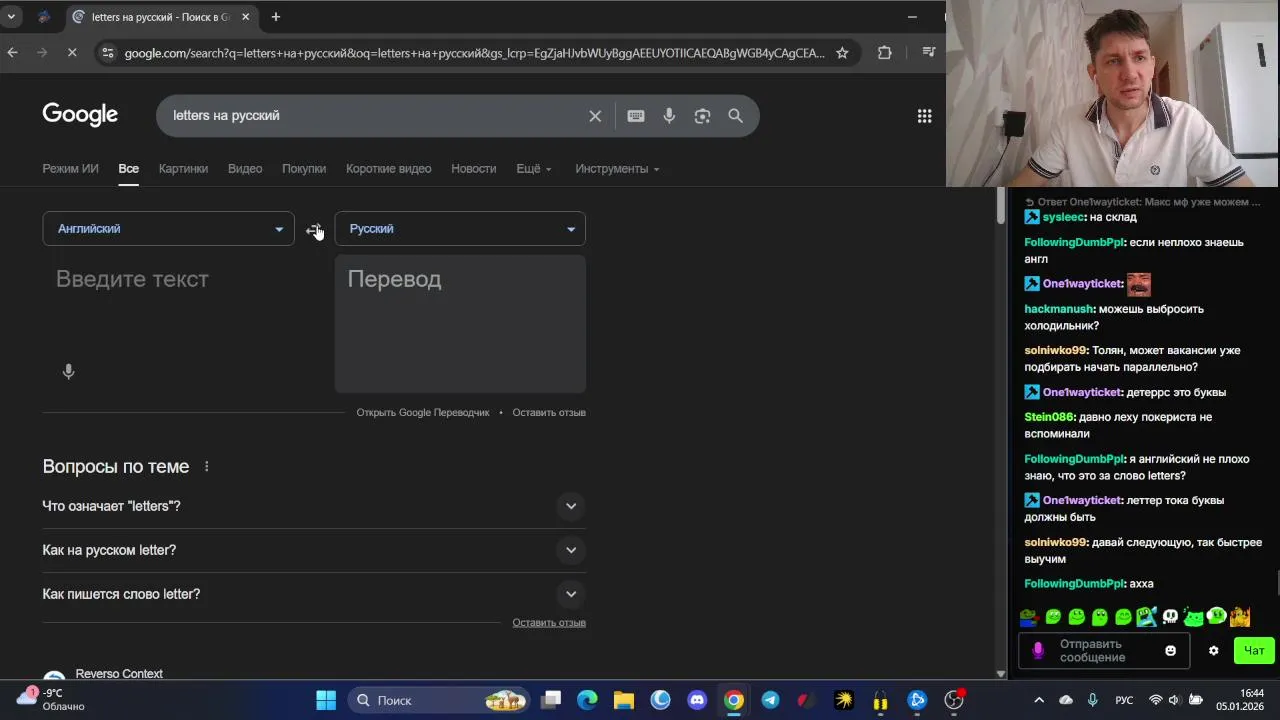The height and width of the screenshot is (720, 1280).
Task: Go to the Google homepage logo
Action: tap(80, 115)
